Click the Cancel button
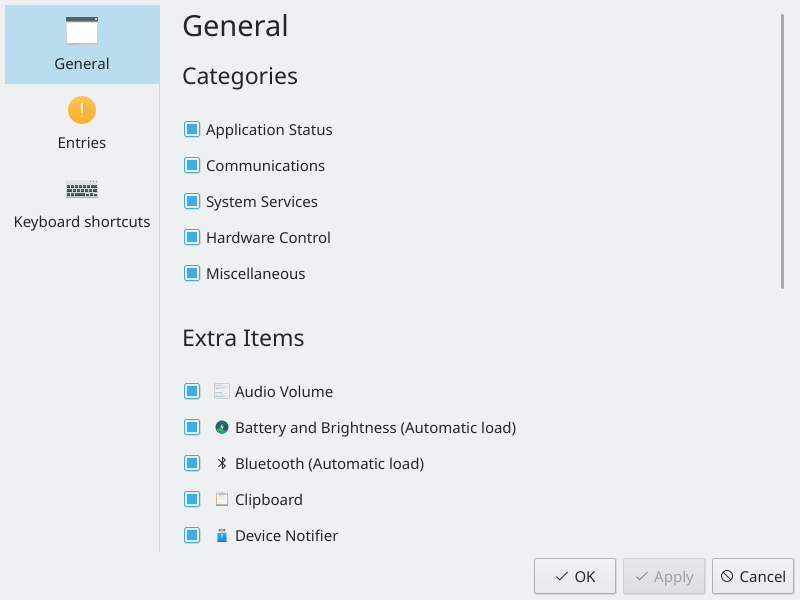Screen dimensions: 800x600 pyautogui.click(x=752, y=576)
